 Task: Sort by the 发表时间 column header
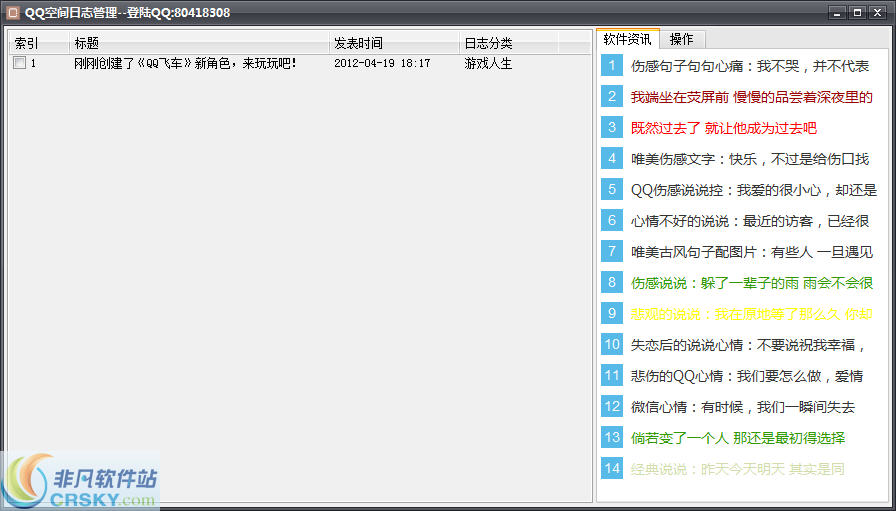394,43
